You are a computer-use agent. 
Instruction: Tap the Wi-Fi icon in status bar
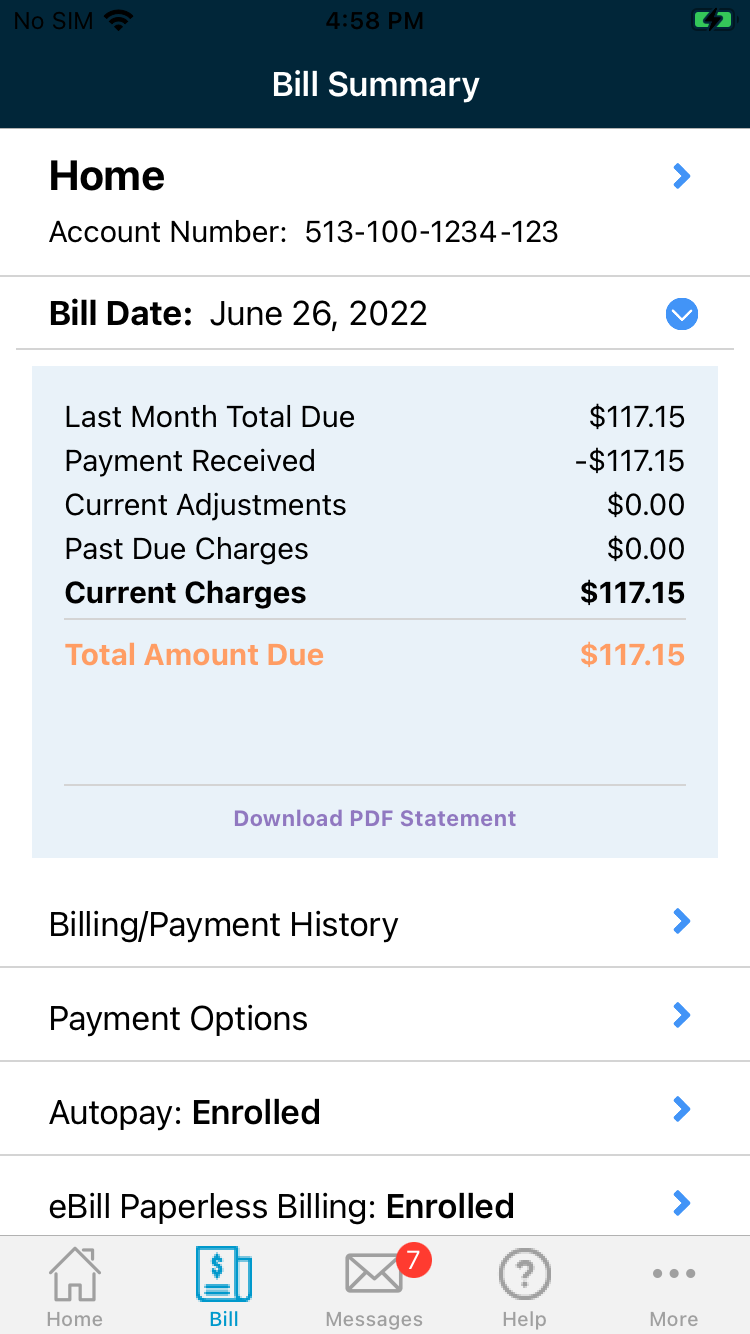coord(119,21)
